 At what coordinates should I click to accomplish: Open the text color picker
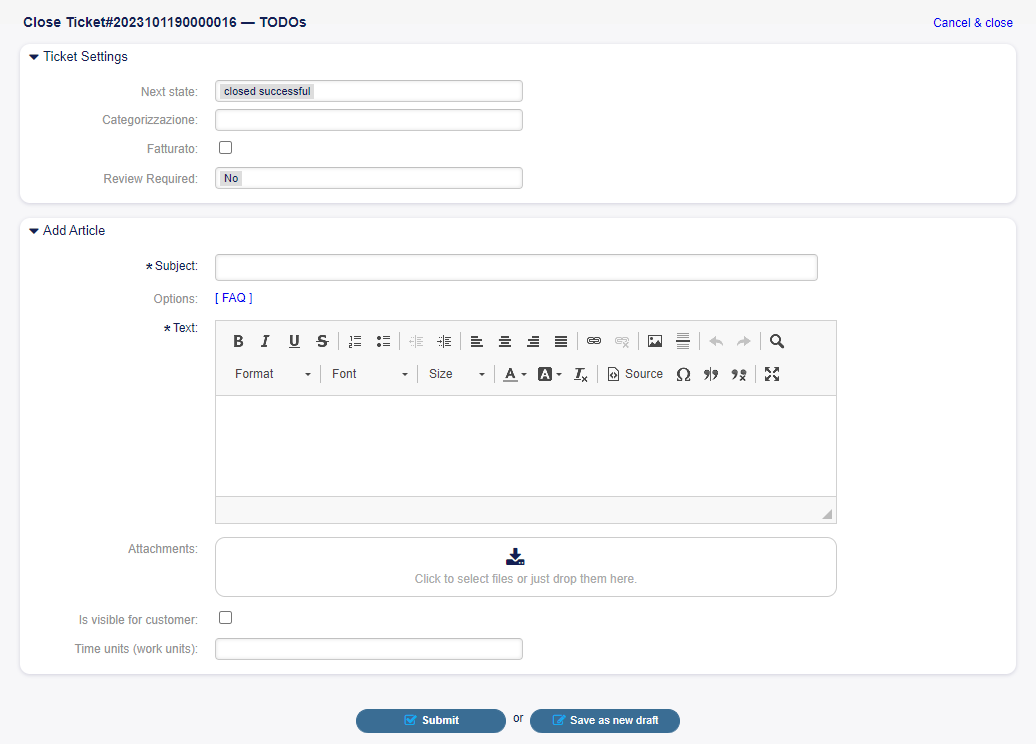[x=514, y=374]
